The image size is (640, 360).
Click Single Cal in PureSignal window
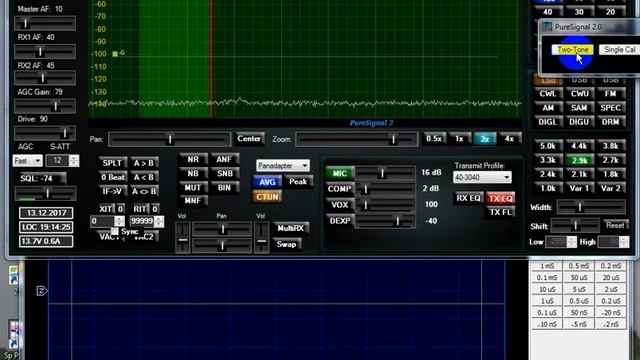619,50
